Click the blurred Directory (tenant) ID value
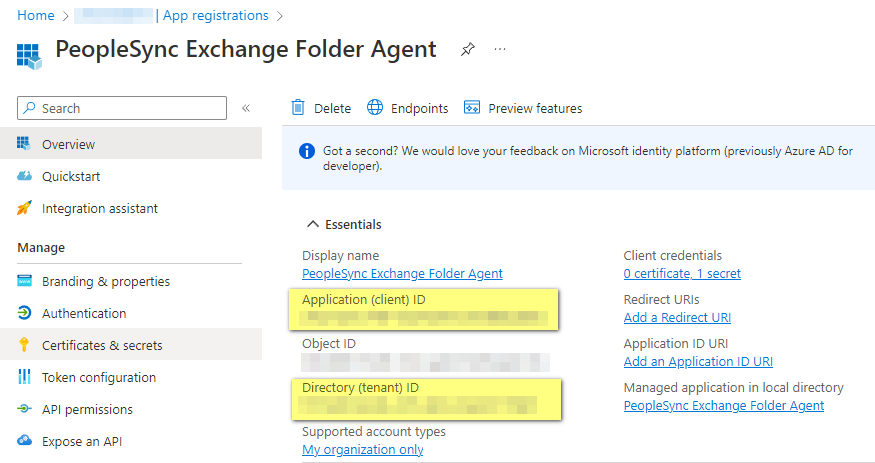 (x=419, y=405)
